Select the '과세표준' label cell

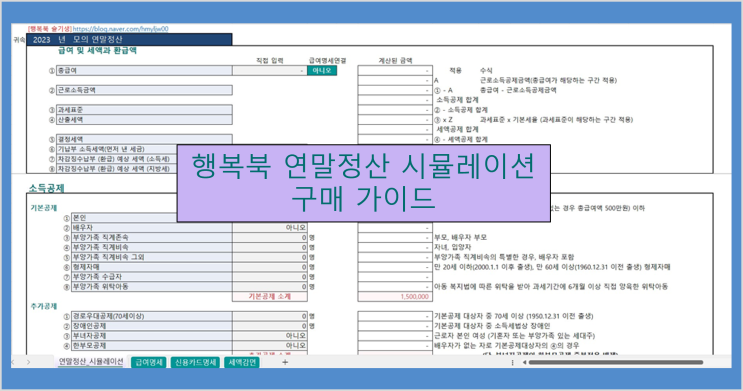coord(144,110)
